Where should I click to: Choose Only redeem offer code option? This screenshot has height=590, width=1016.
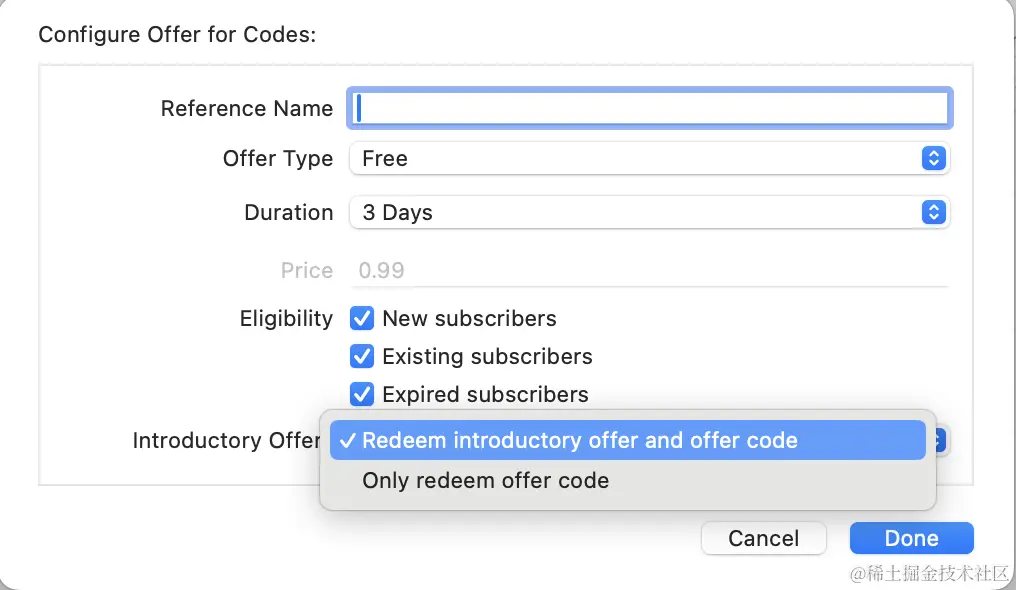(486, 480)
